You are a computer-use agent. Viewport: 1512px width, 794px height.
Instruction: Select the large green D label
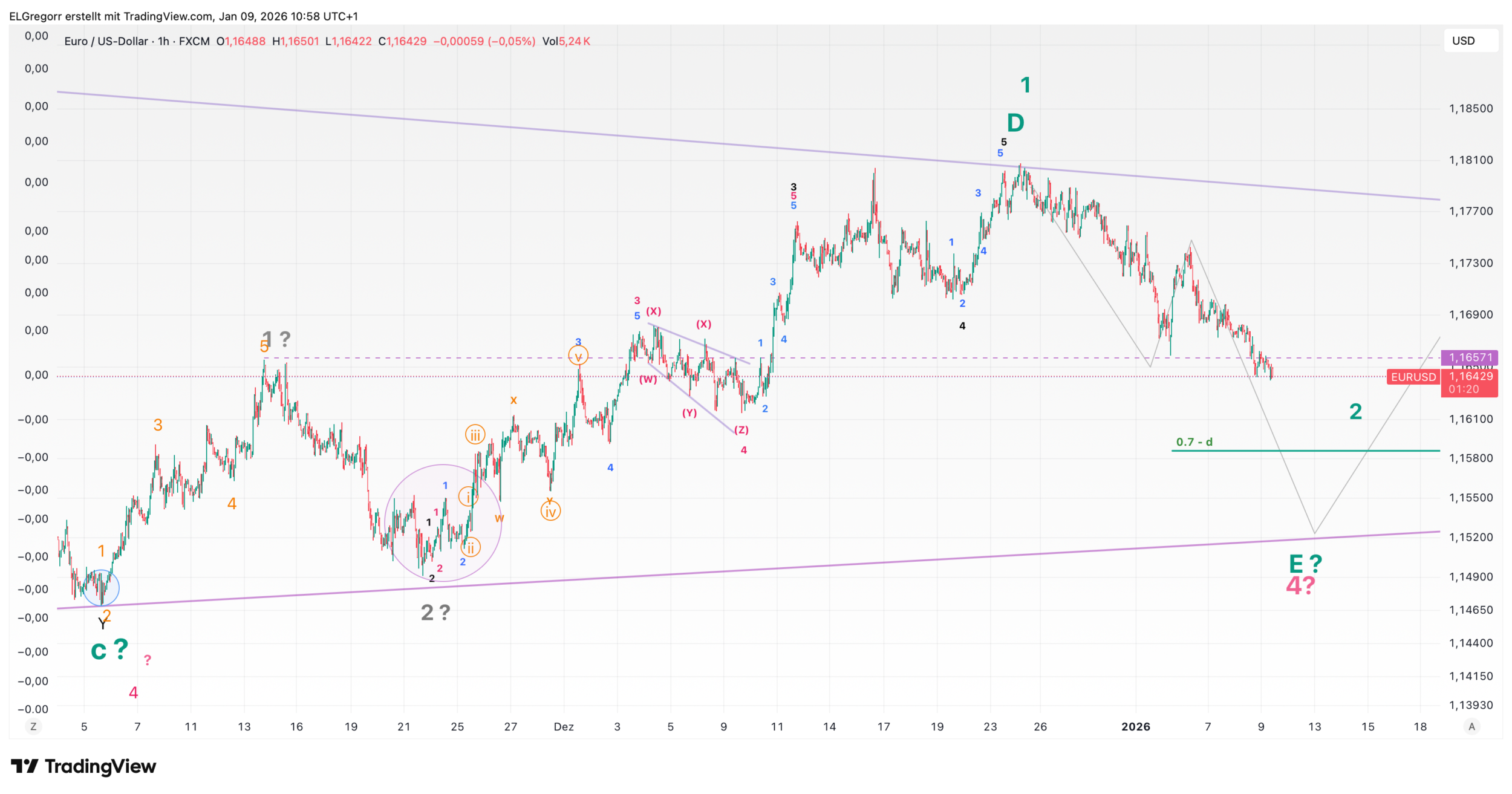(1015, 123)
